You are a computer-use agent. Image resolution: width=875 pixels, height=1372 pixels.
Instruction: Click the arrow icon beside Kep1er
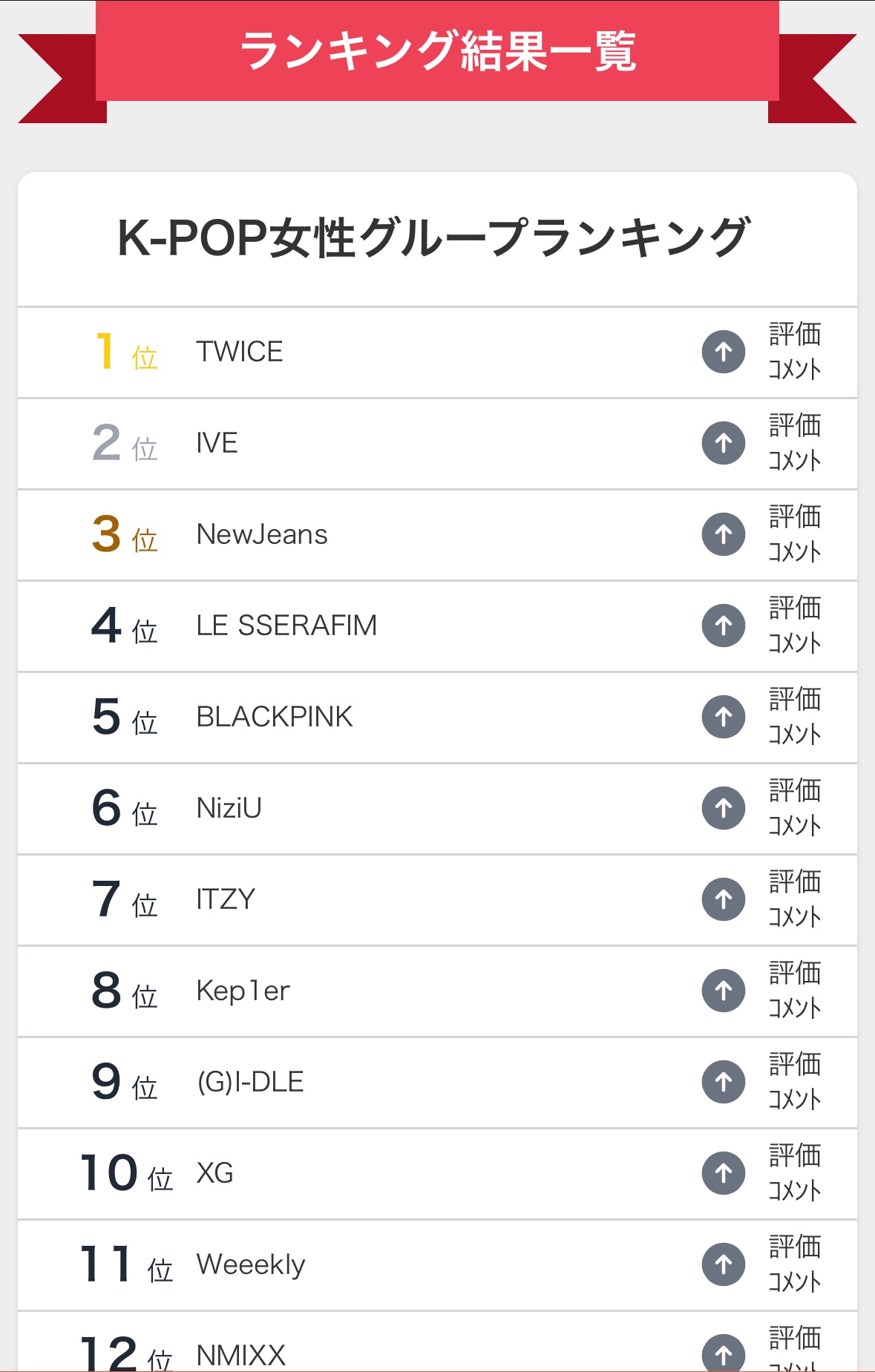click(724, 991)
